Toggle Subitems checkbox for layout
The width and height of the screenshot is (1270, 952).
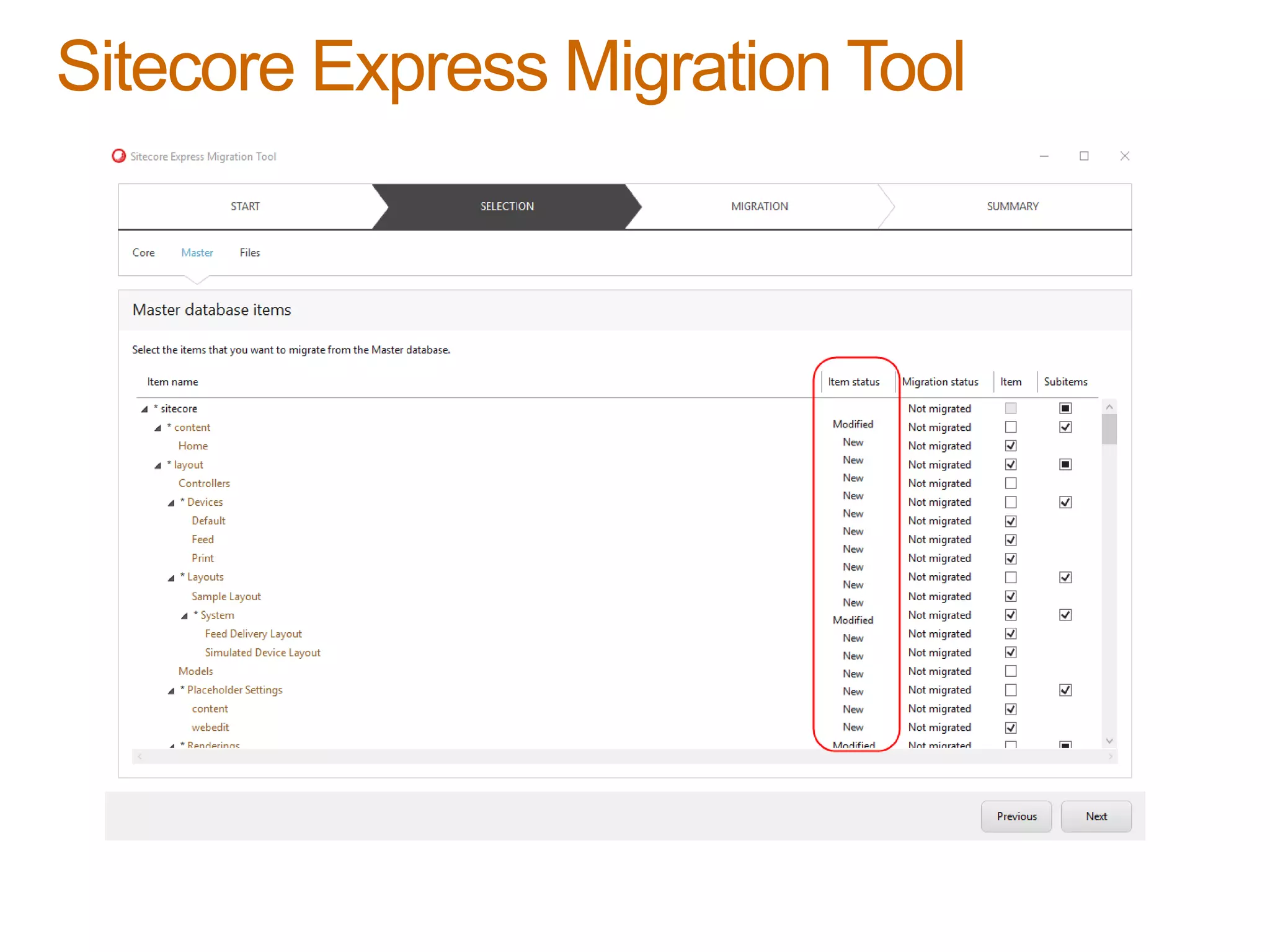(1065, 464)
